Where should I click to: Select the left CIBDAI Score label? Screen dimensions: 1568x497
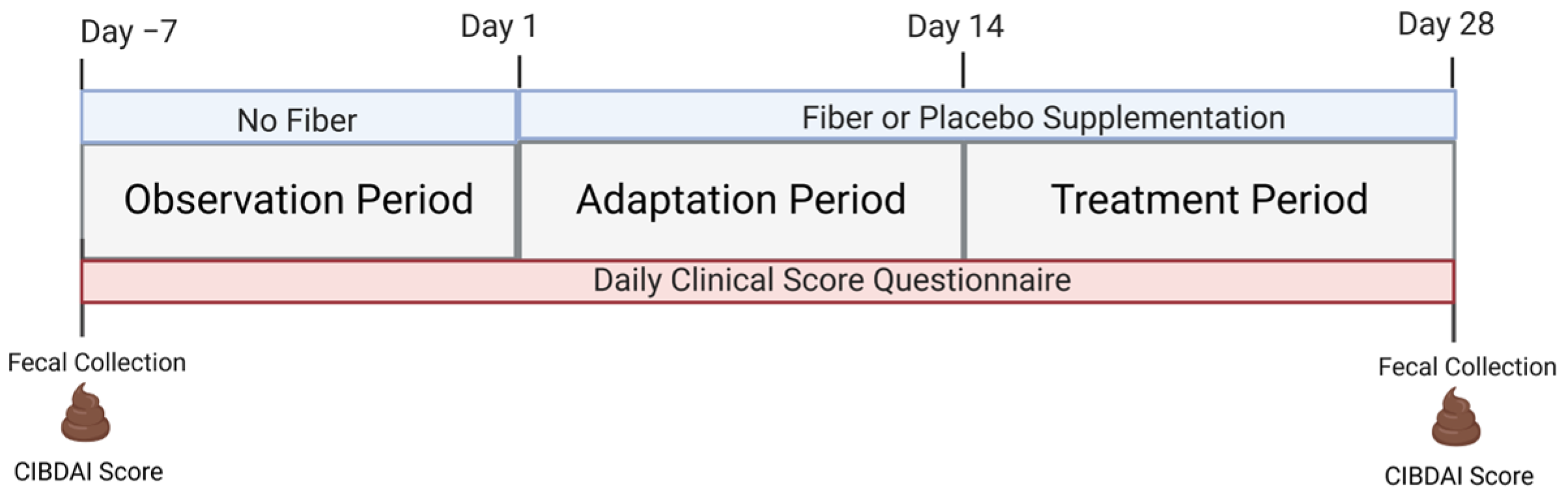89,472
